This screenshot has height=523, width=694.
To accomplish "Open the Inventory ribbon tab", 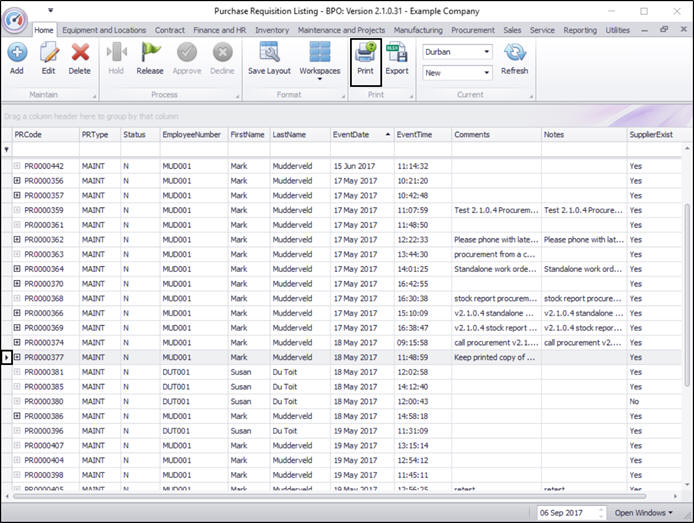I will [x=272, y=31].
